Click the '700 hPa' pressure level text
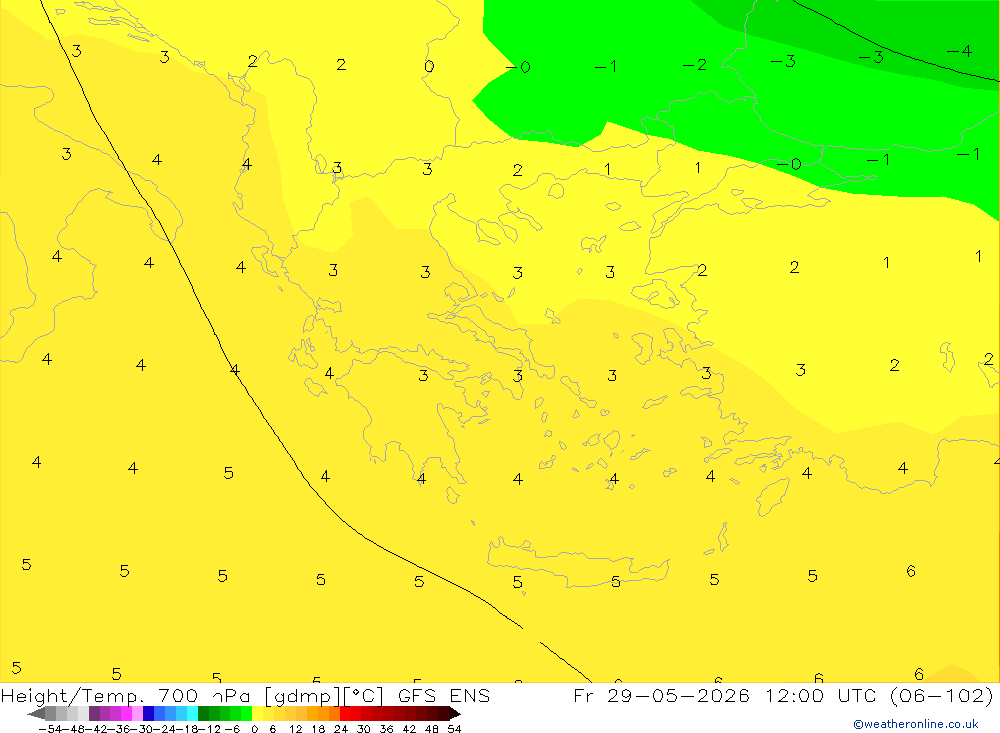The width and height of the screenshot is (1000, 733). pos(204,695)
